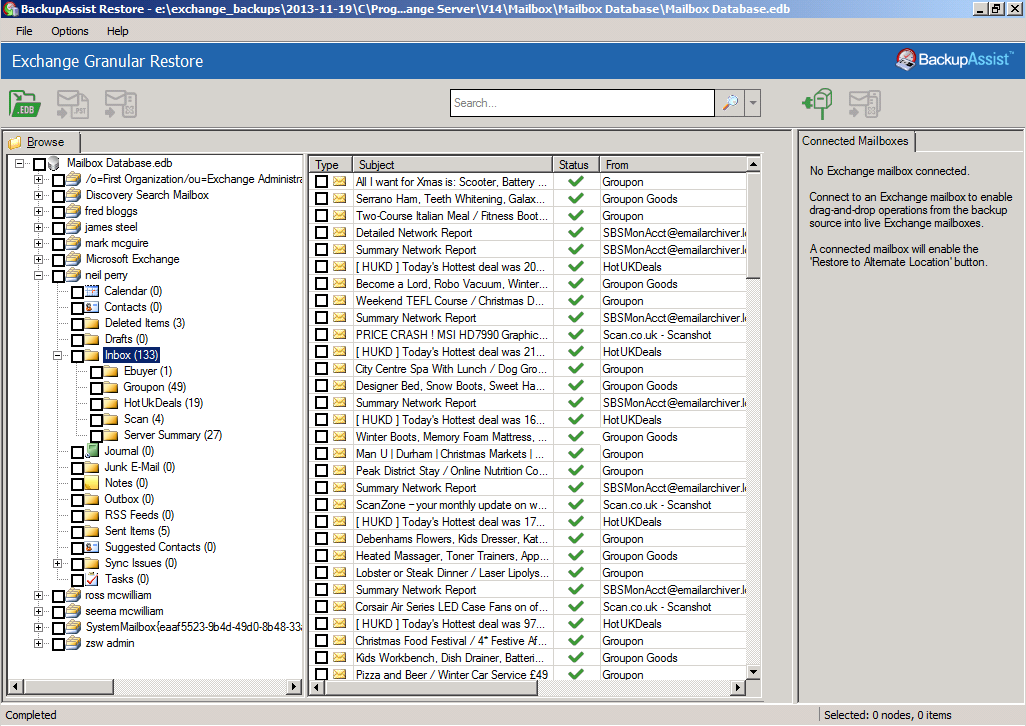Check the Sent Items (5) folder checkbox
Viewport: 1026px width, 726px height.
(77, 532)
